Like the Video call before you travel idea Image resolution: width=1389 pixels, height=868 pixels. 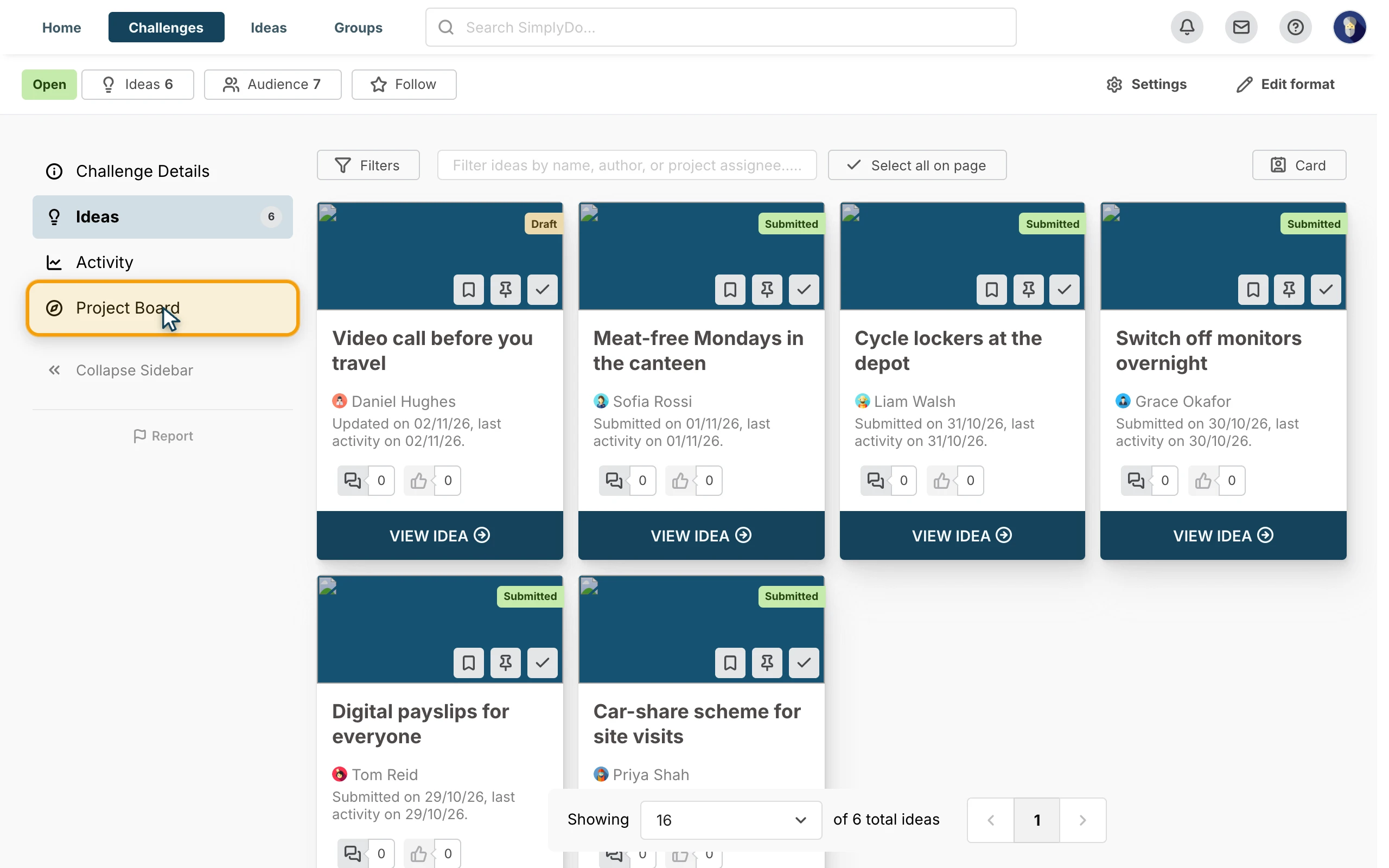point(418,481)
